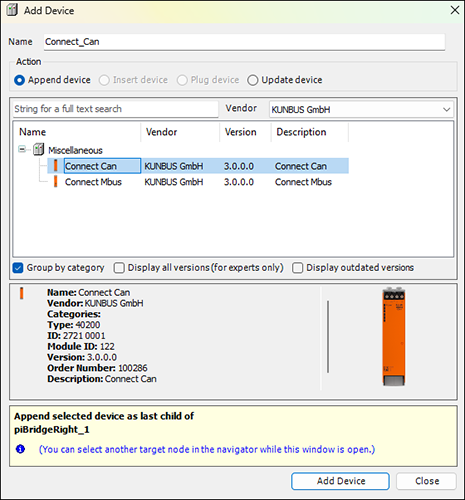Image resolution: width=465 pixels, height=500 pixels.
Task: Click KUNBUS GmbH in the Connect Can row
Action: 174,166
